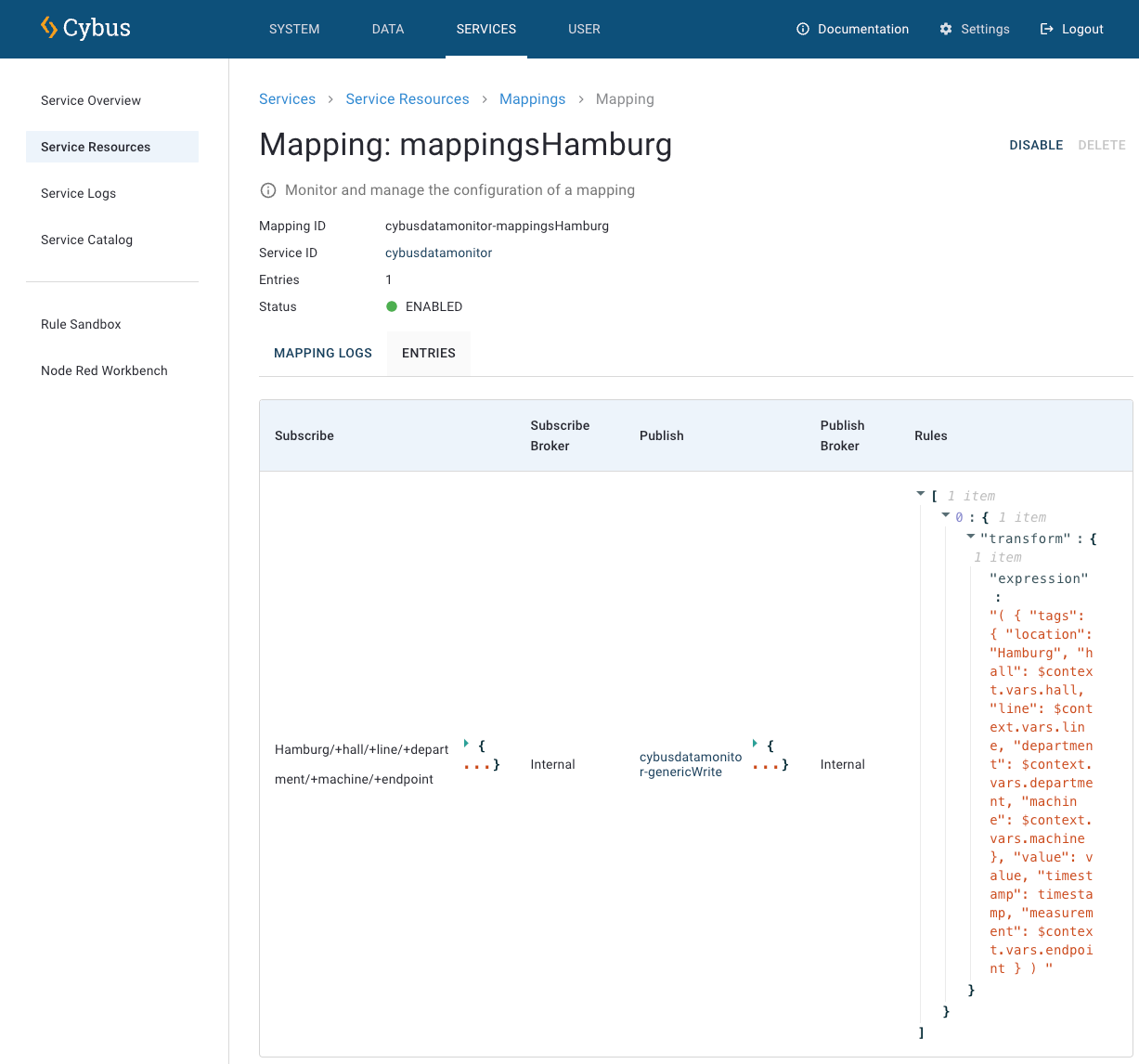1139x1064 pixels.
Task: Open Rule Sandbox from the sidebar
Action: 81,324
